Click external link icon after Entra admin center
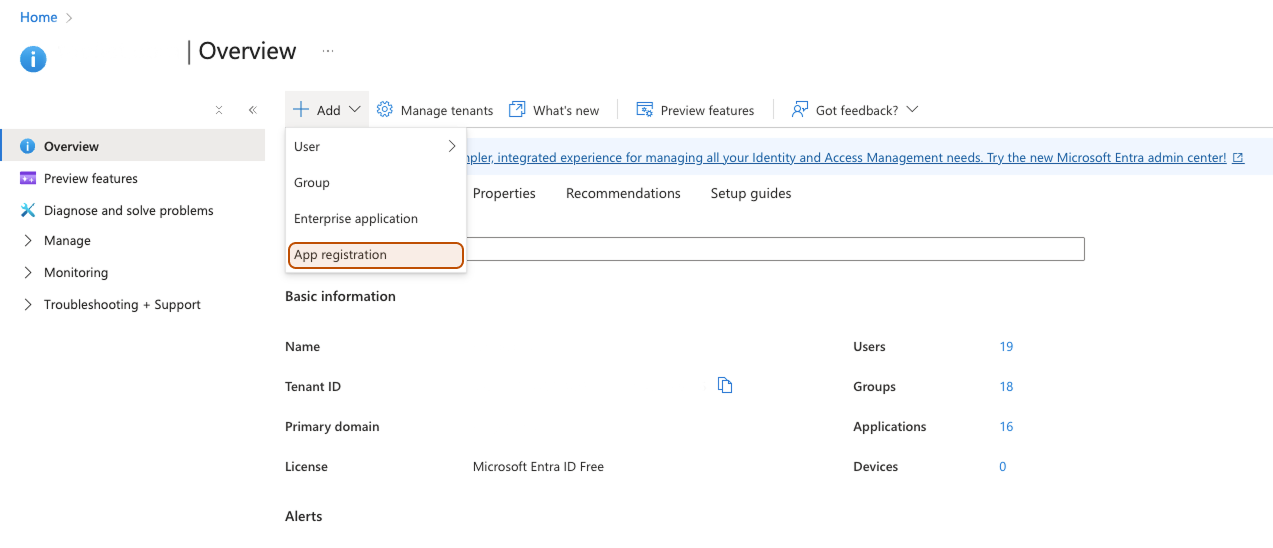The width and height of the screenshot is (1273, 548). click(1238, 158)
